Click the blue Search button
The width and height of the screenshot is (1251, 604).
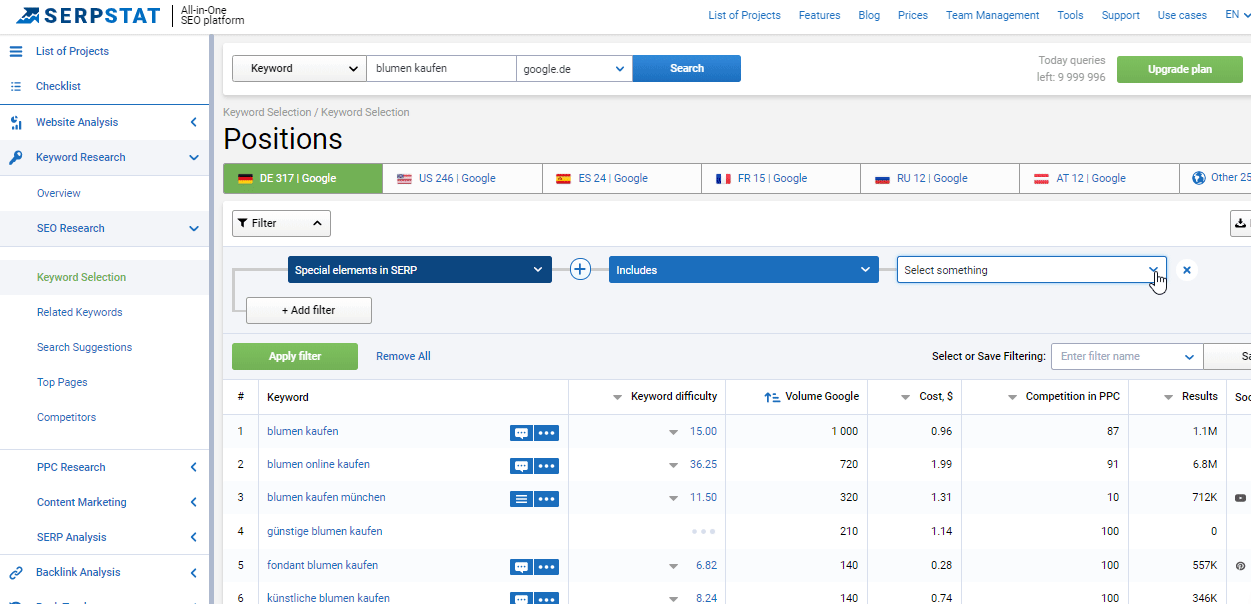pos(687,68)
